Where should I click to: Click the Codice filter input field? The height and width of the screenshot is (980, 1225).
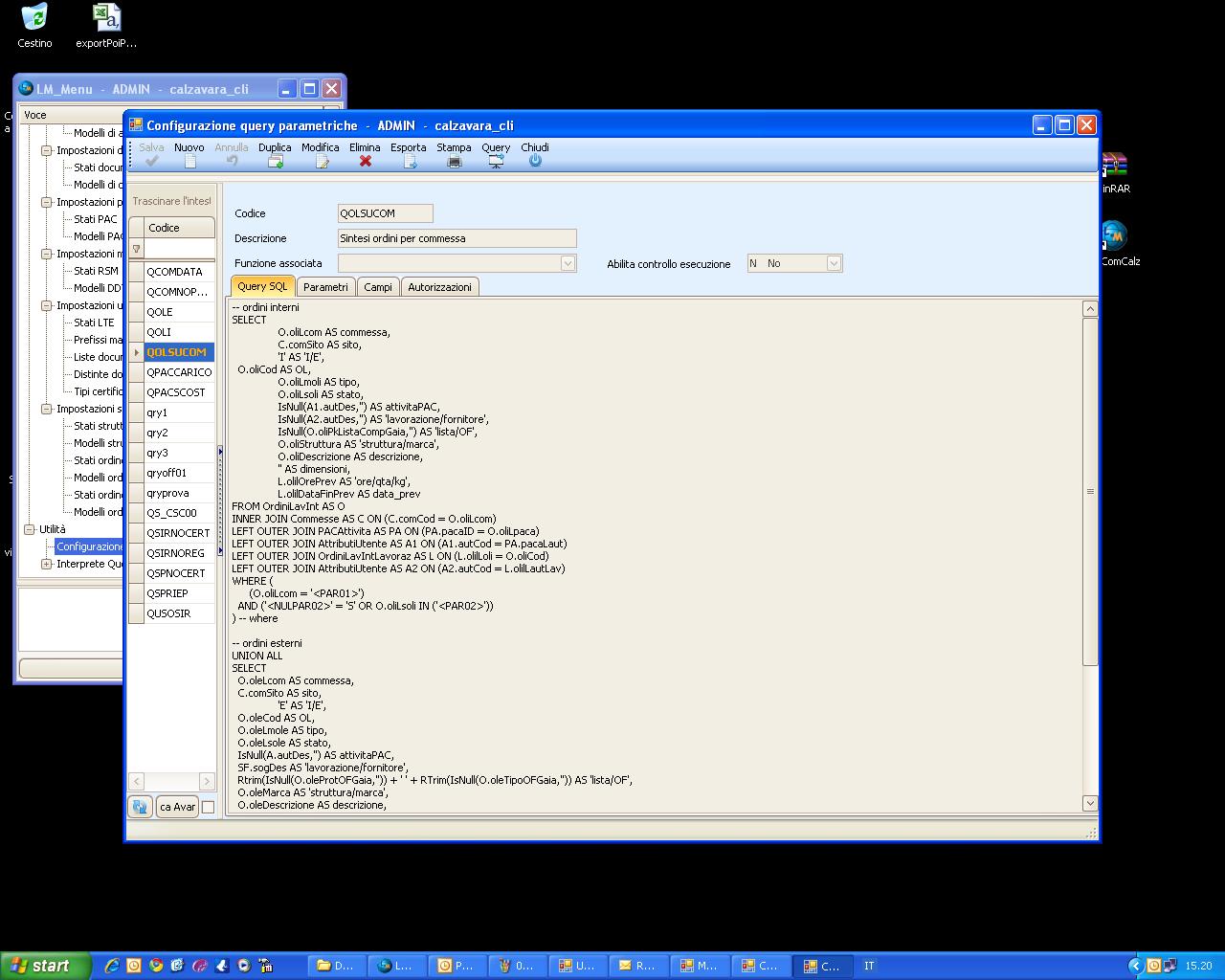(179, 249)
